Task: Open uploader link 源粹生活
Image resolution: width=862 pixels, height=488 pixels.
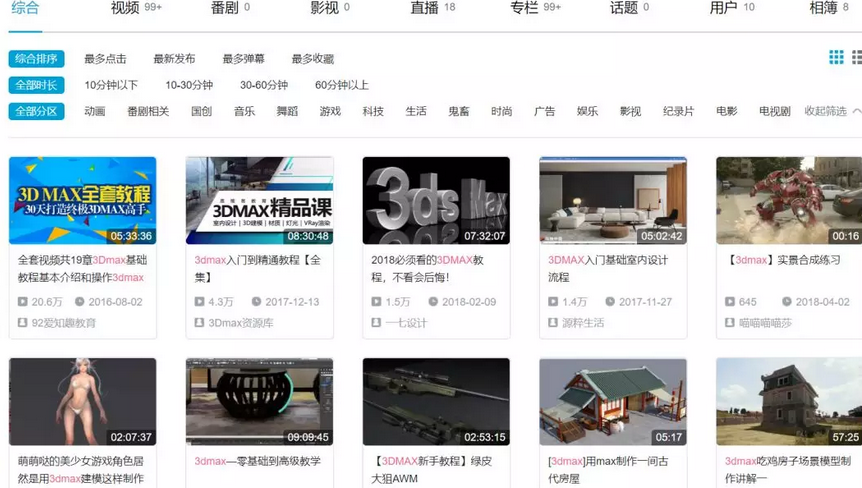Action: (582, 323)
